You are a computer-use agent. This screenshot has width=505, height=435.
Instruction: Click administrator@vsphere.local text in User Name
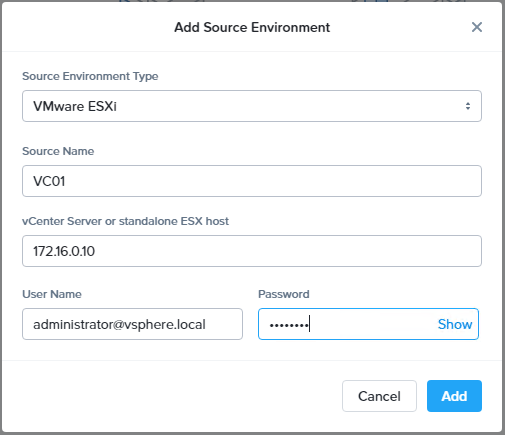[119, 324]
